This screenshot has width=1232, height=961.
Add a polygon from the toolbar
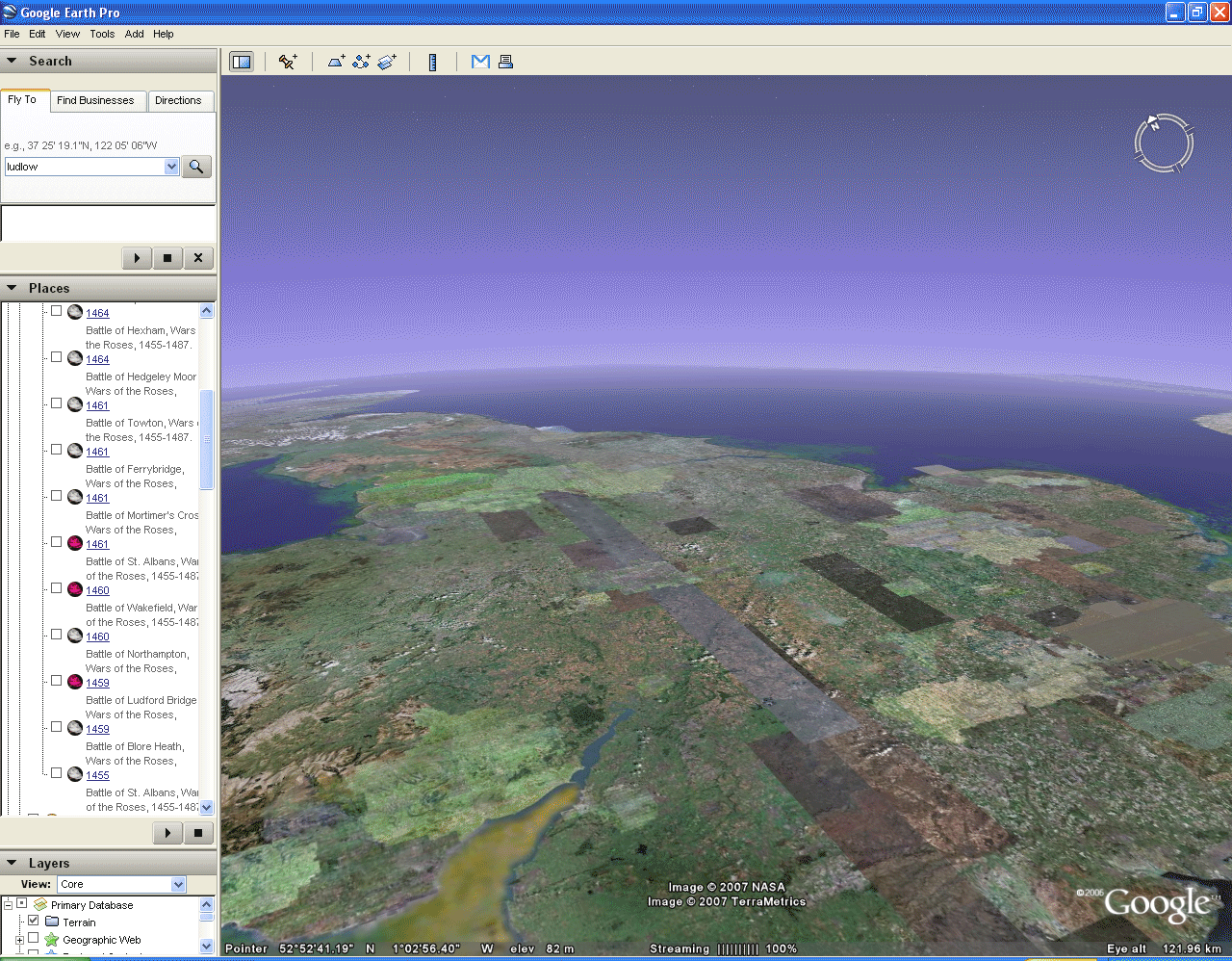[x=336, y=62]
